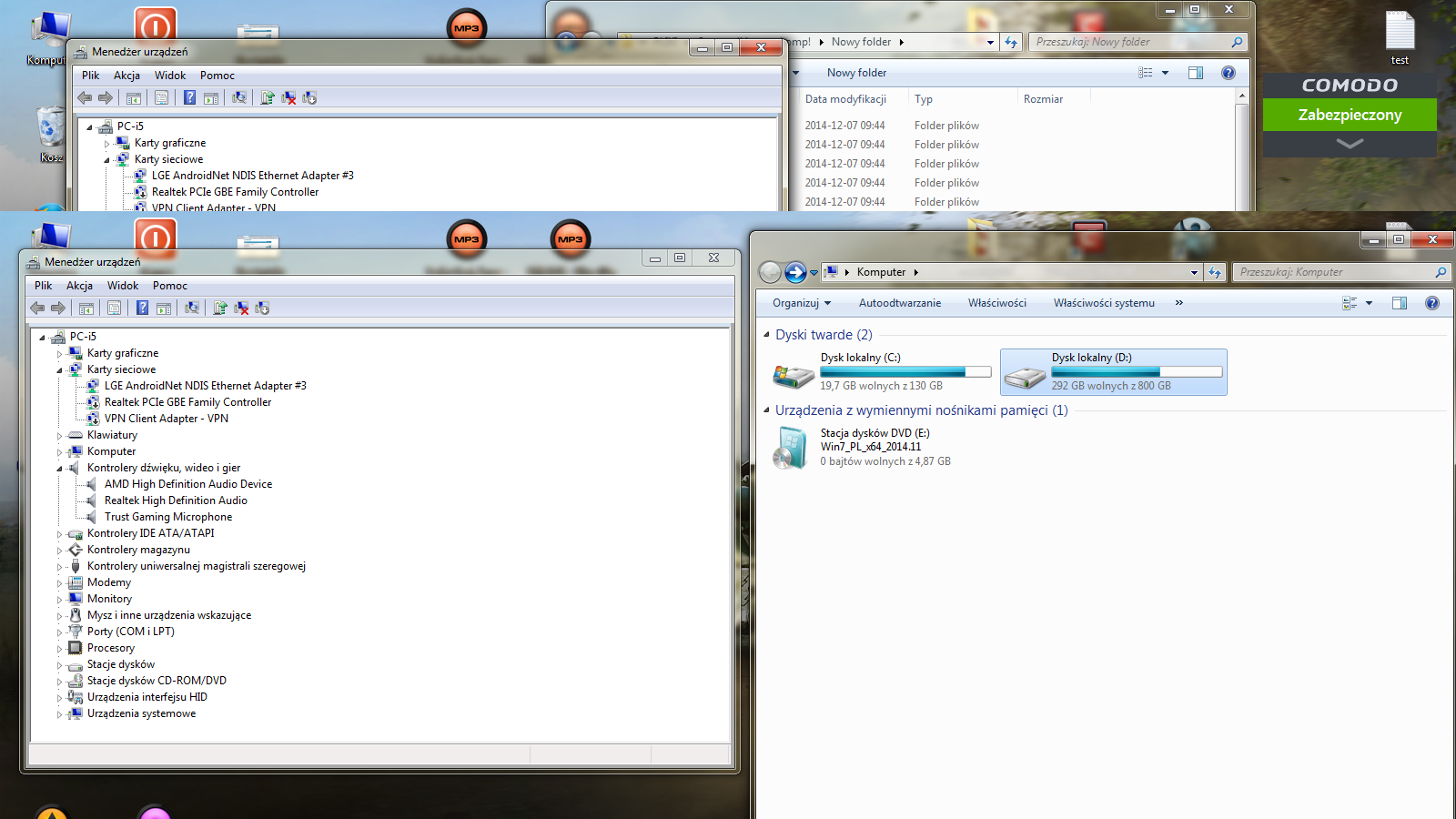1456x819 pixels.
Task: Toggle action pane icon in Device Manager beside Komputer window
Action: tap(164, 308)
